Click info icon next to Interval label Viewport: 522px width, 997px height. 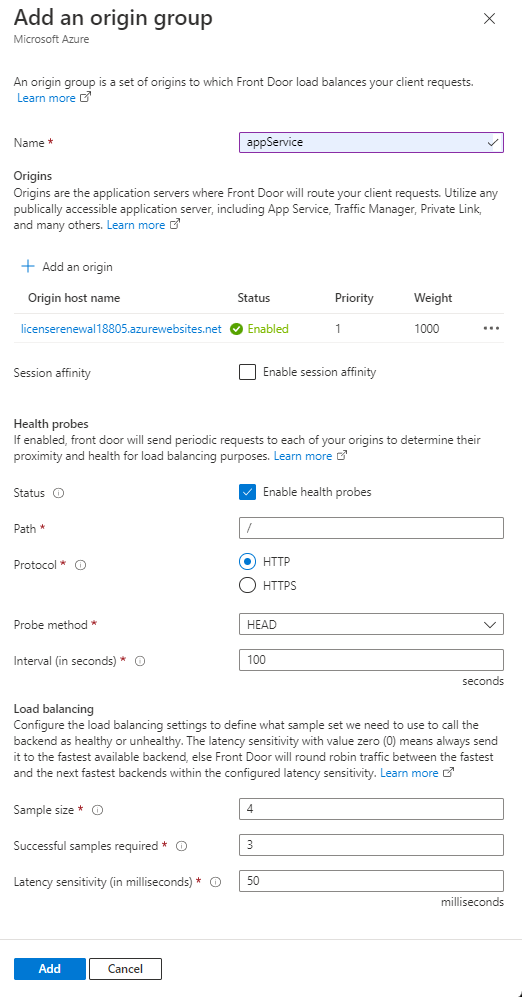[141, 661]
